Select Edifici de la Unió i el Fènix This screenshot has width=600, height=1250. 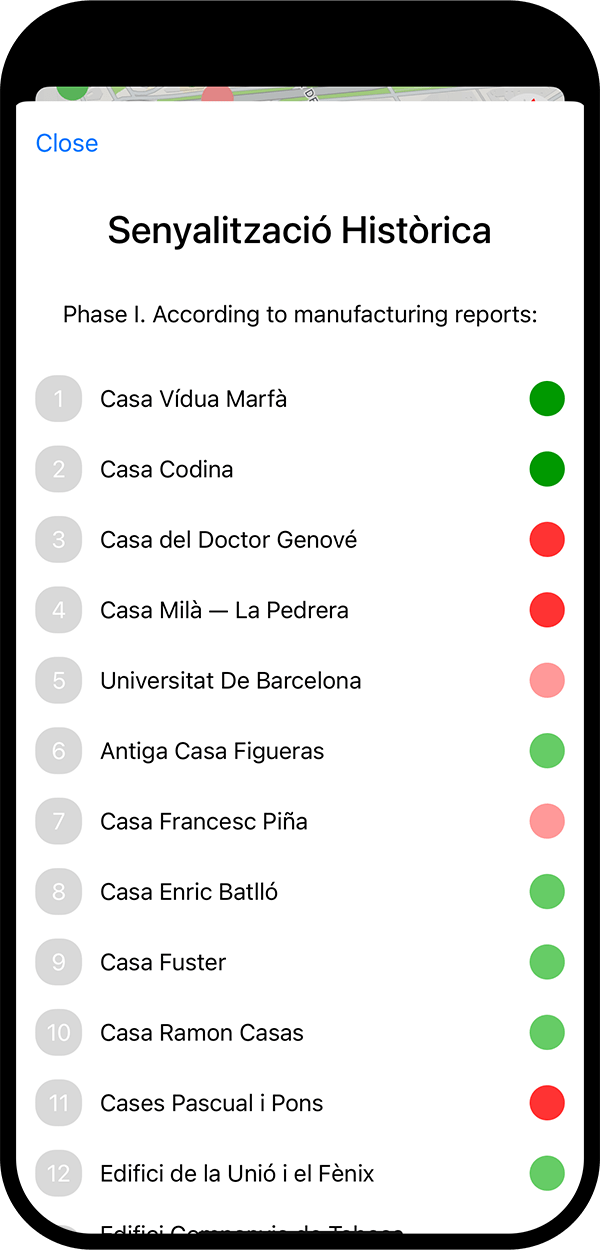[237, 1173]
